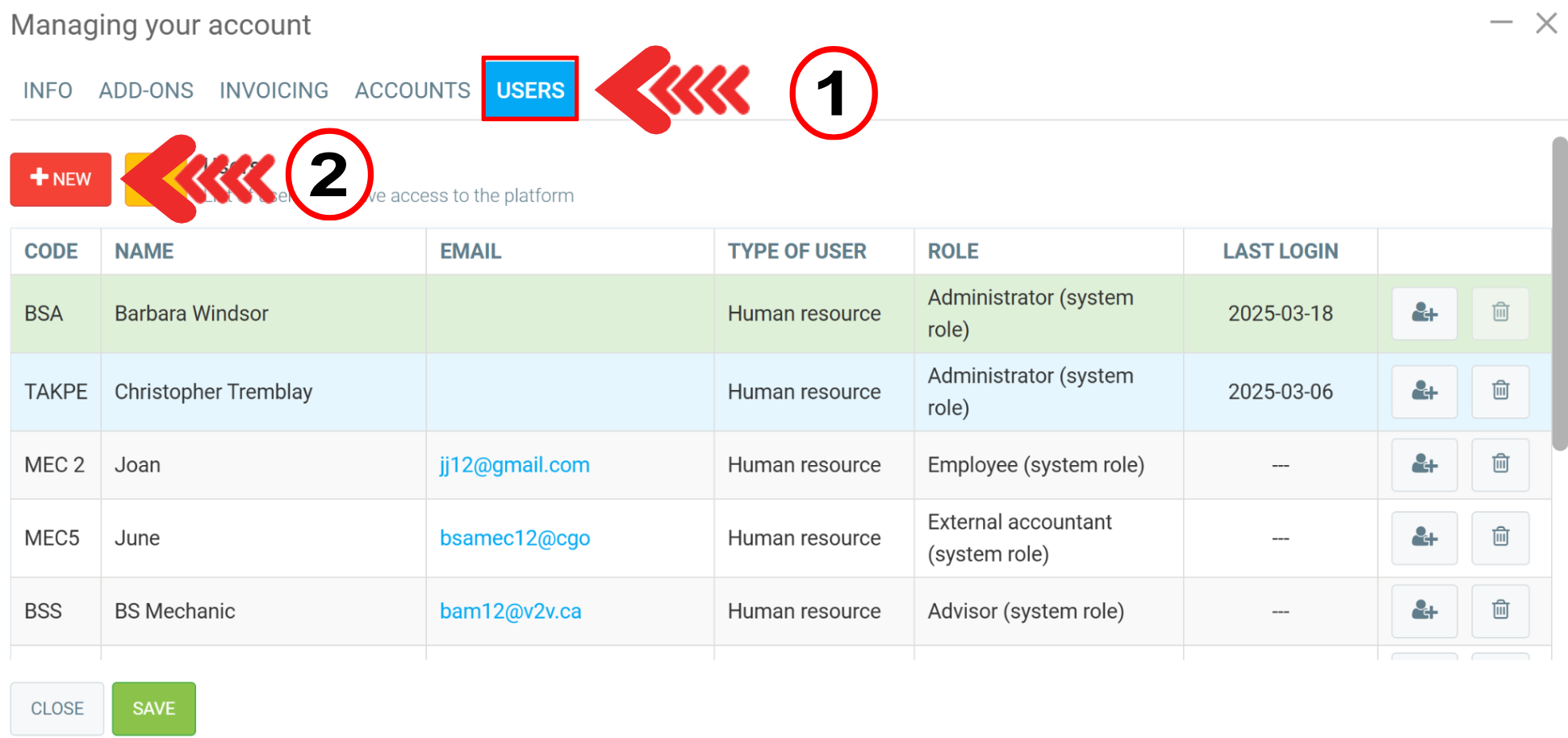The height and width of the screenshot is (738, 1568).
Task: Delete BS Mechanic with the trash icon
Action: [x=1500, y=611]
